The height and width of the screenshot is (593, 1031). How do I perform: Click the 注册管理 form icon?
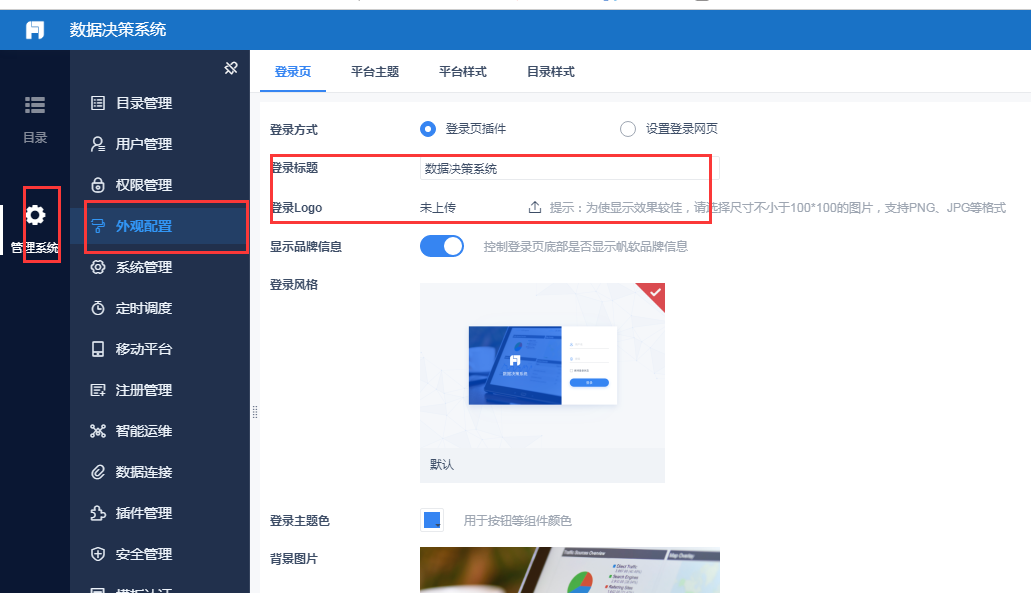pos(98,390)
